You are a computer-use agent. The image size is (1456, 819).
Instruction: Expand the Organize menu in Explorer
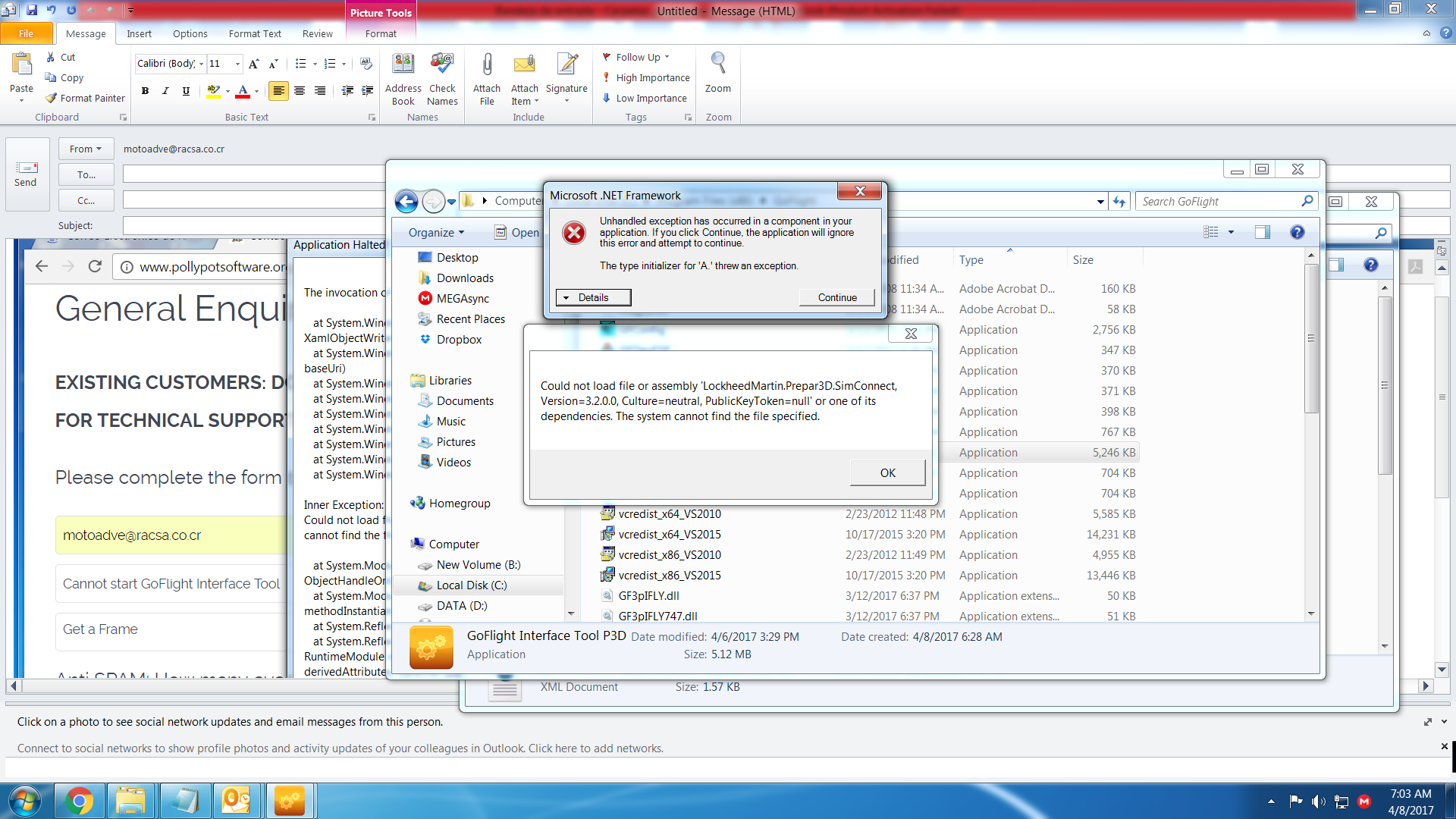(436, 233)
